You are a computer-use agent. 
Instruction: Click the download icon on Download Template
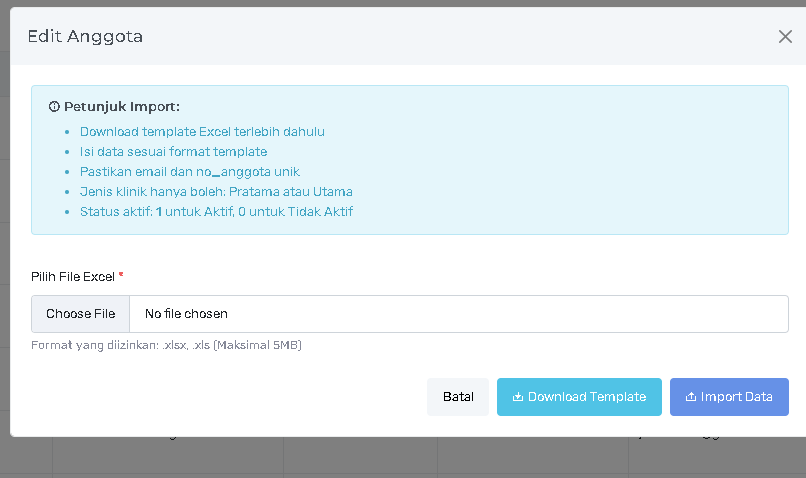(x=518, y=397)
